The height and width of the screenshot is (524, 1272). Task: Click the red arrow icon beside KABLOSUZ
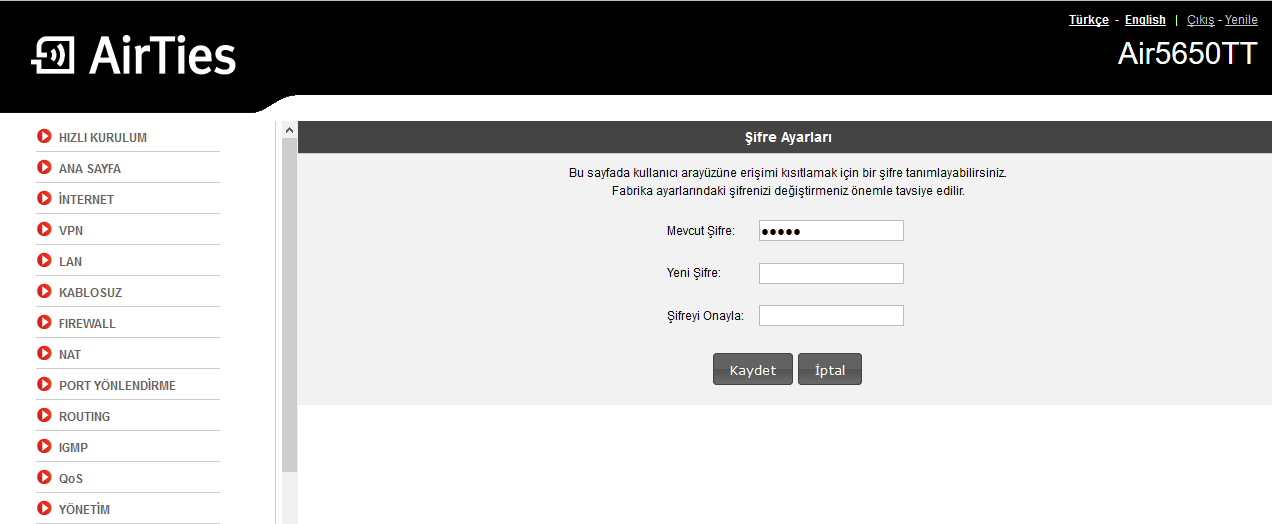click(x=44, y=292)
